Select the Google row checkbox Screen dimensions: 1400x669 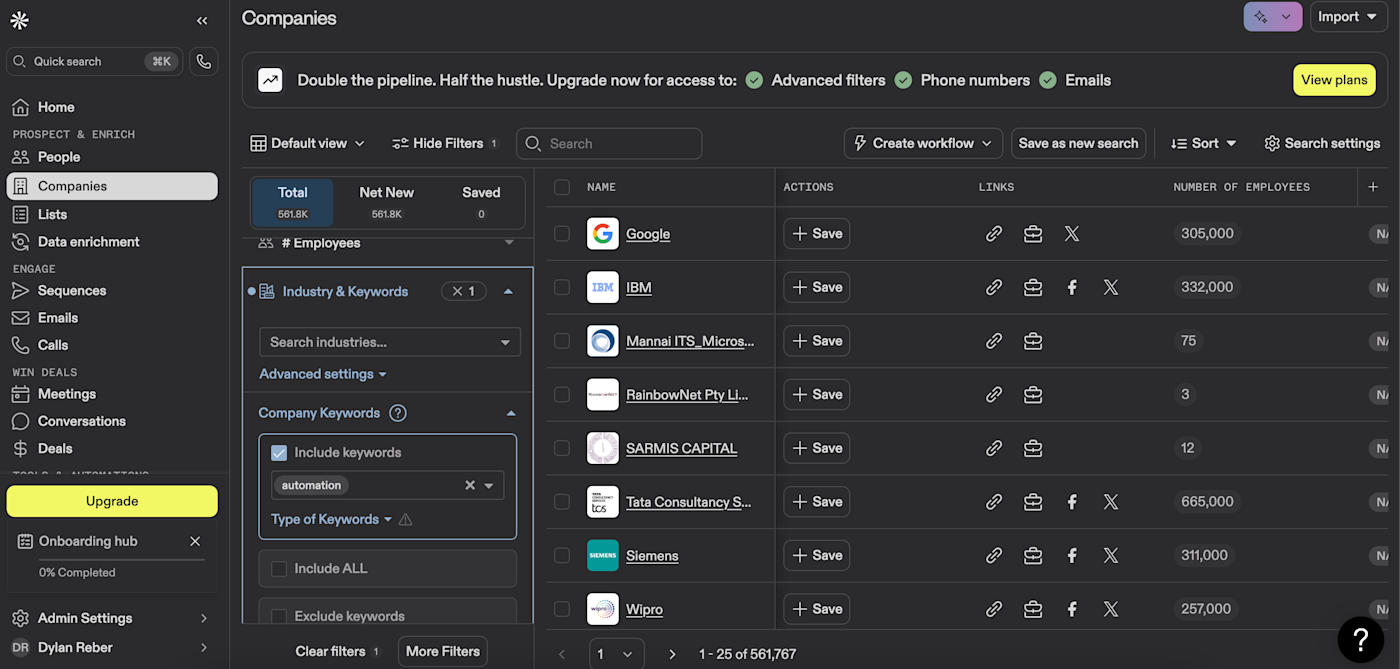(x=562, y=234)
